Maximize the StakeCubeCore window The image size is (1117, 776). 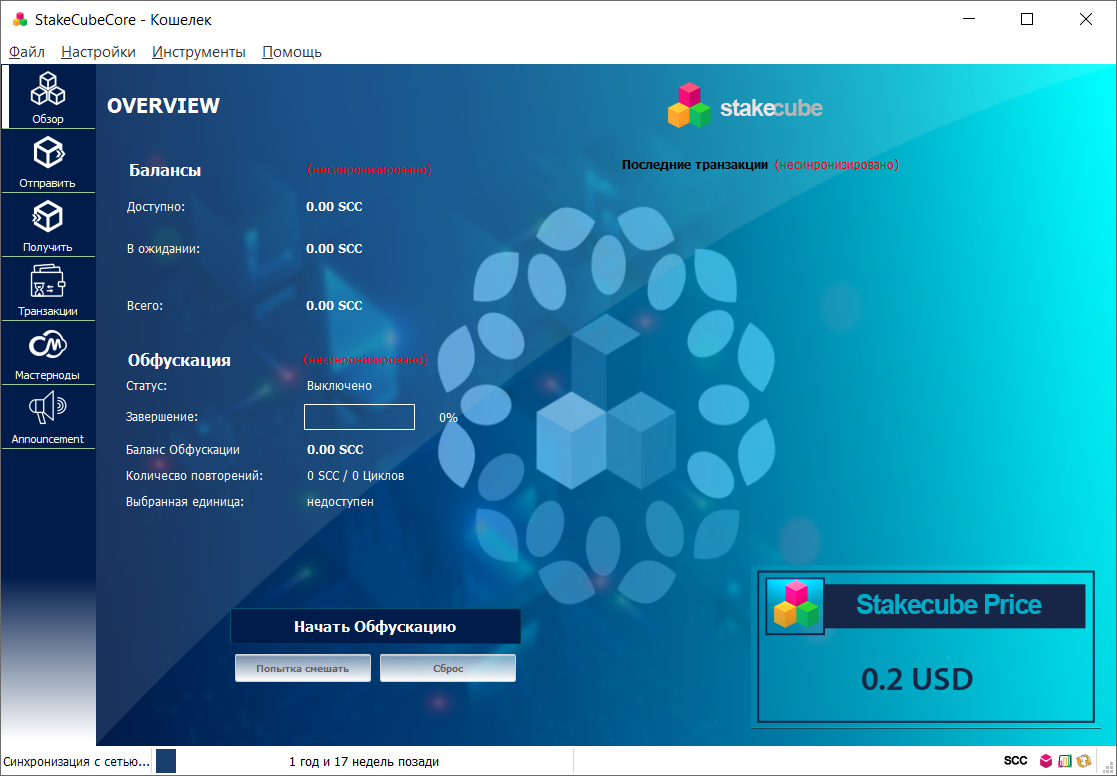1027,20
